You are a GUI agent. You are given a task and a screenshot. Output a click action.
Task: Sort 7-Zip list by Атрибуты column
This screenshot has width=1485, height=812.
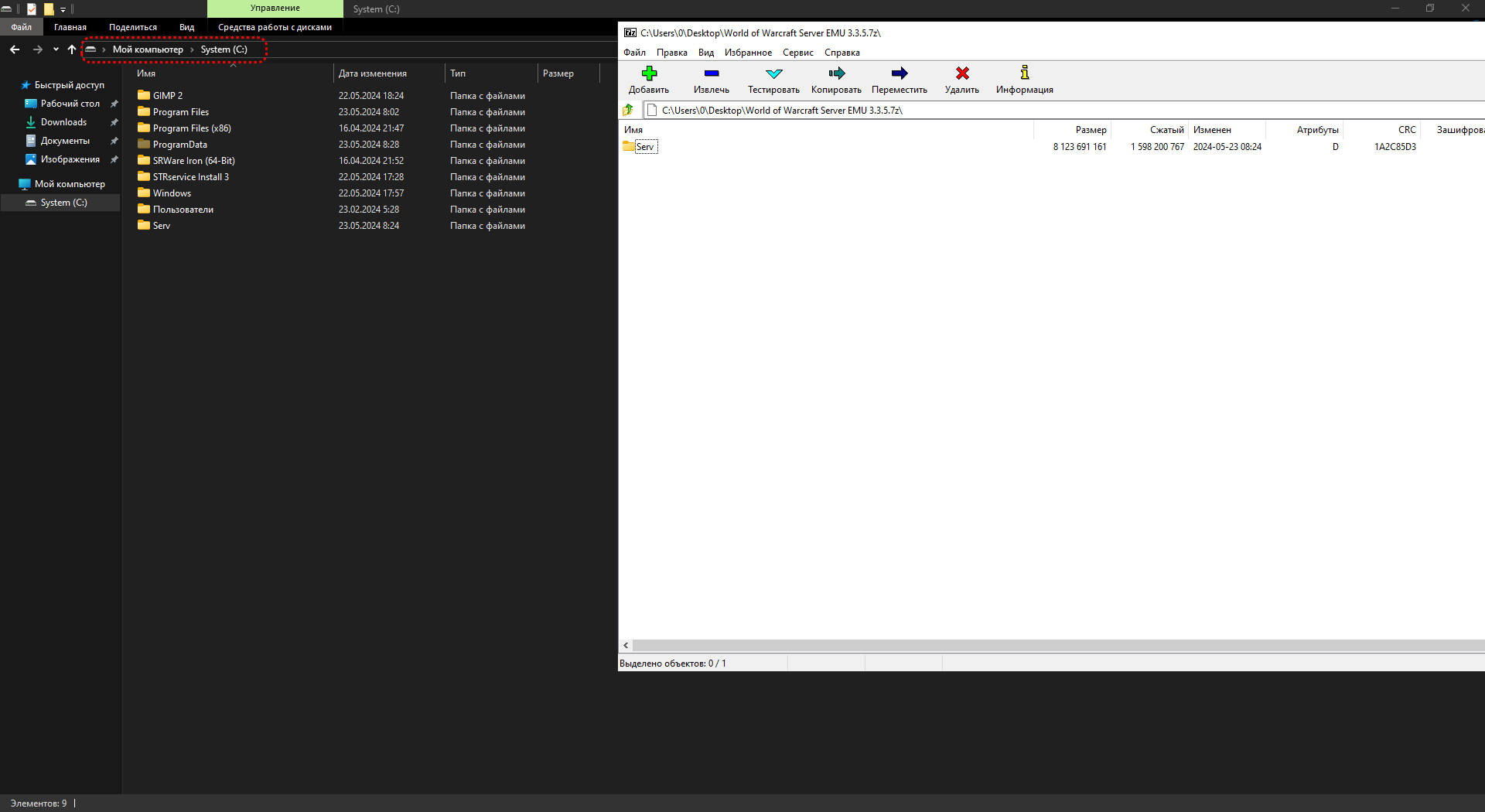tap(1304, 130)
